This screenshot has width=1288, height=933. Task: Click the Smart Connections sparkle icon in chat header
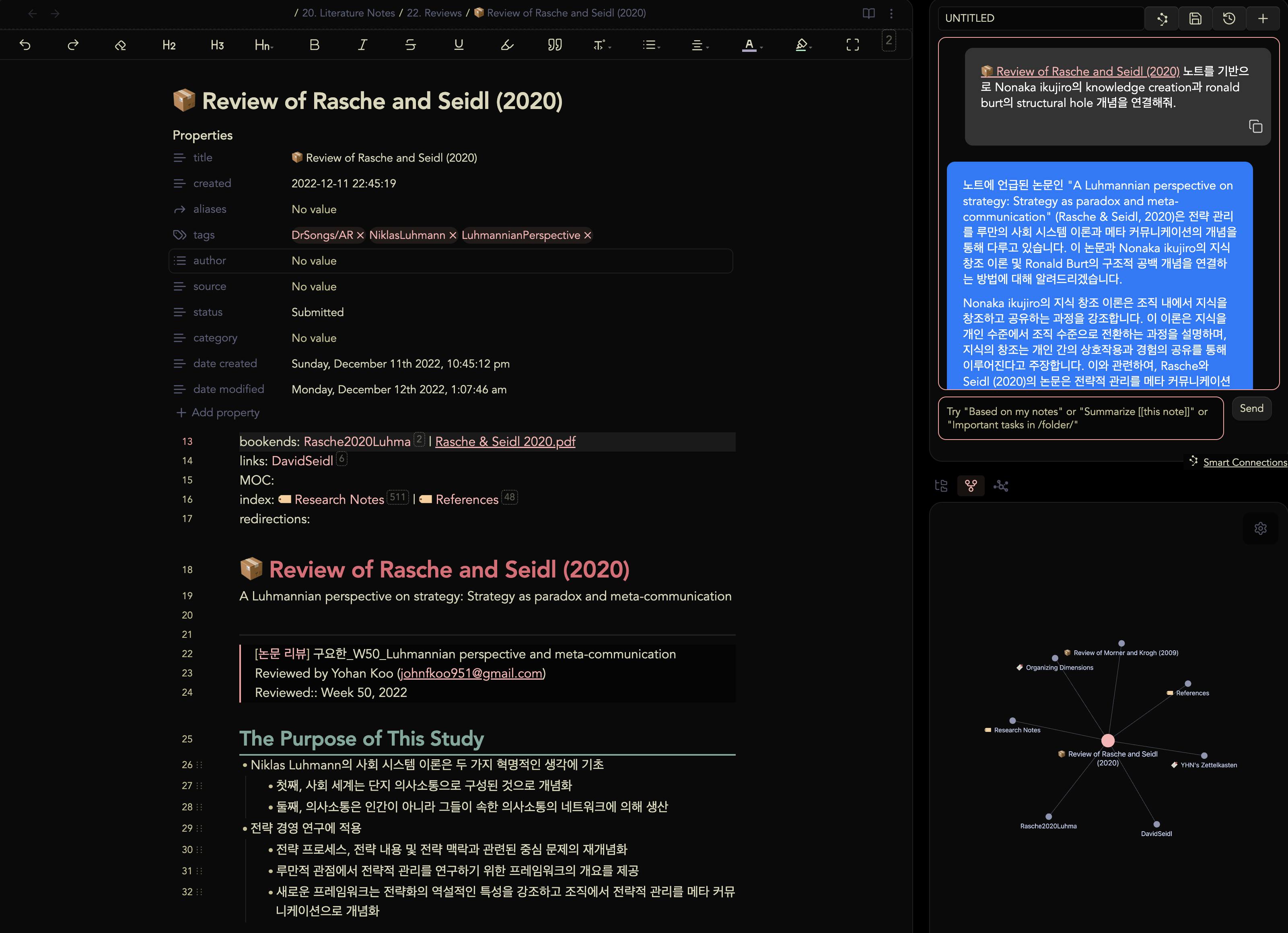click(x=1162, y=19)
